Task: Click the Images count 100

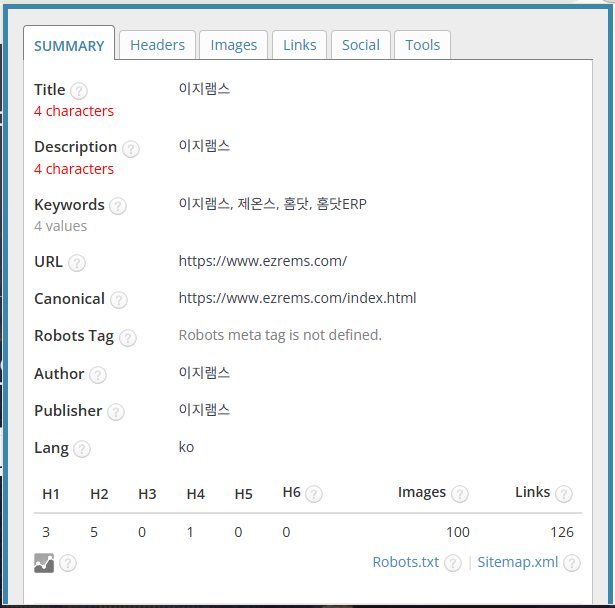Action: pos(458,532)
